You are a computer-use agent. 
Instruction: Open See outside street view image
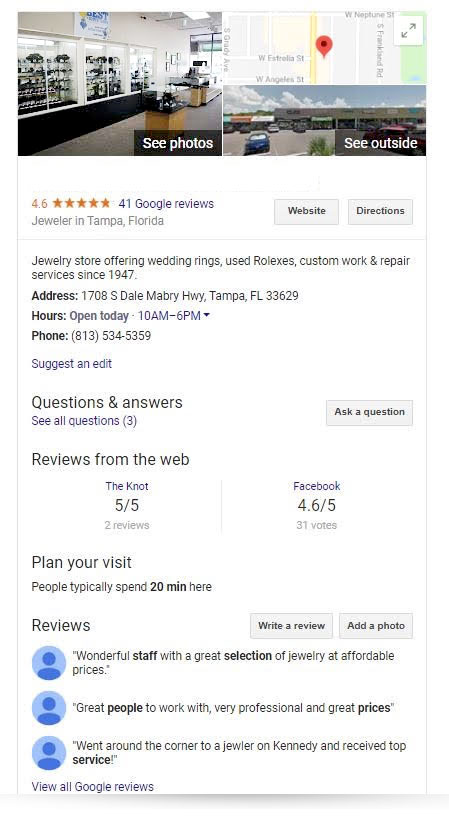click(325, 121)
